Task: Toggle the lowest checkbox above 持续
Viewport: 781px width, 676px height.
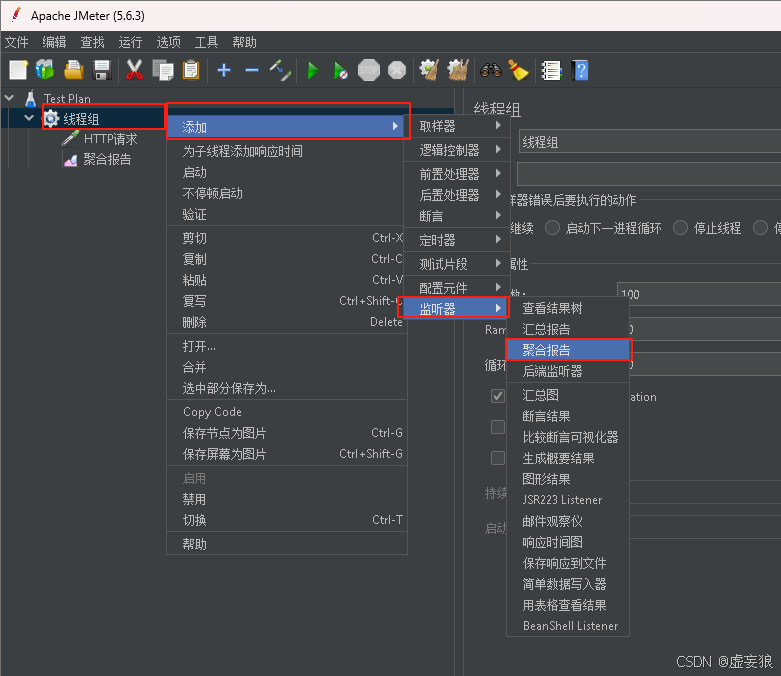Action: pyautogui.click(x=498, y=458)
